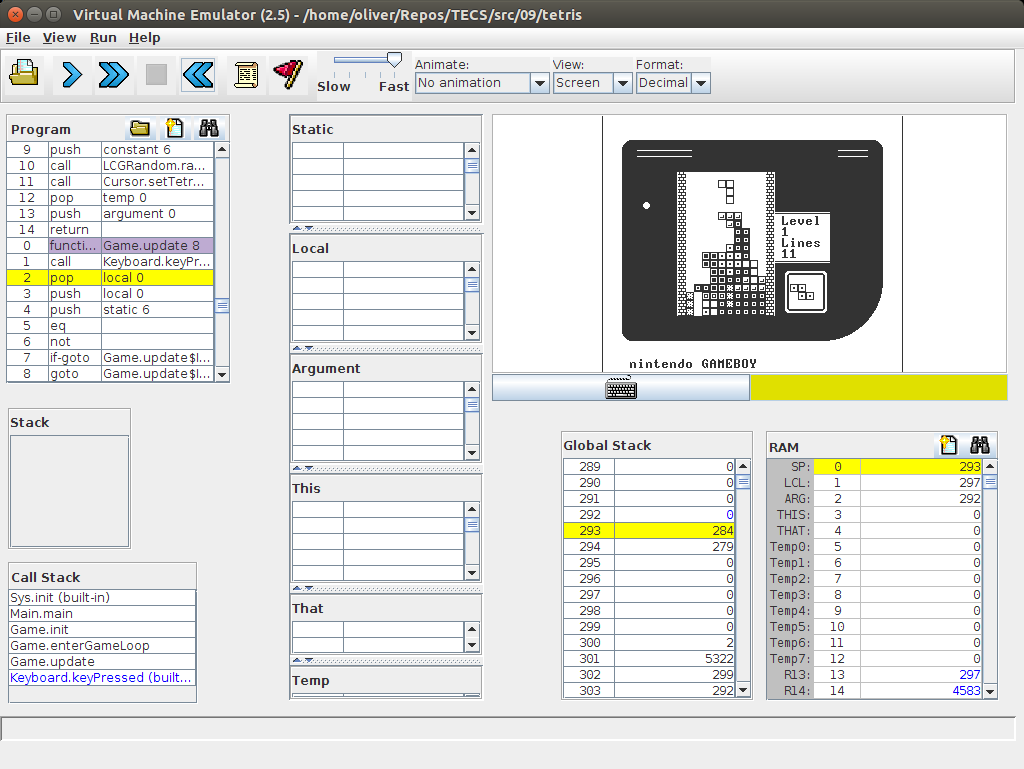Select 'push constant 6' program row
The width and height of the screenshot is (1024, 769).
coord(110,149)
